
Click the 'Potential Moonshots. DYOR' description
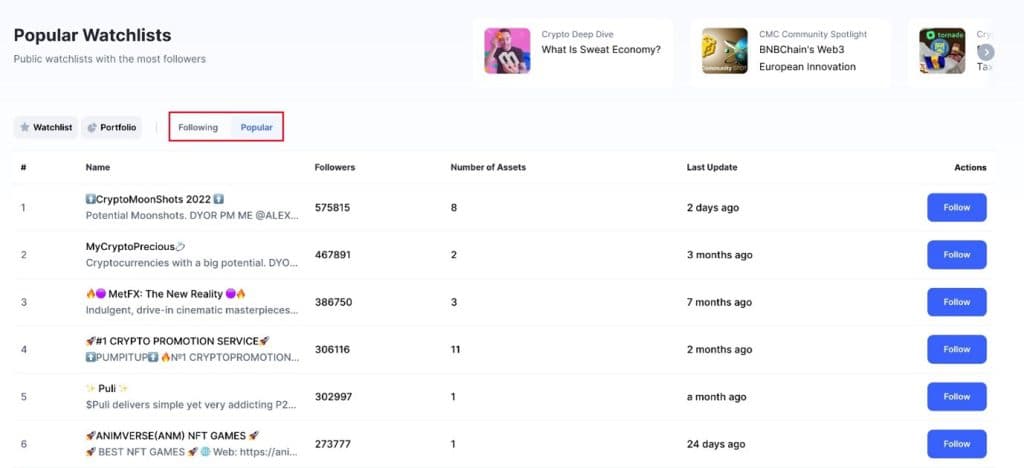(x=192, y=215)
